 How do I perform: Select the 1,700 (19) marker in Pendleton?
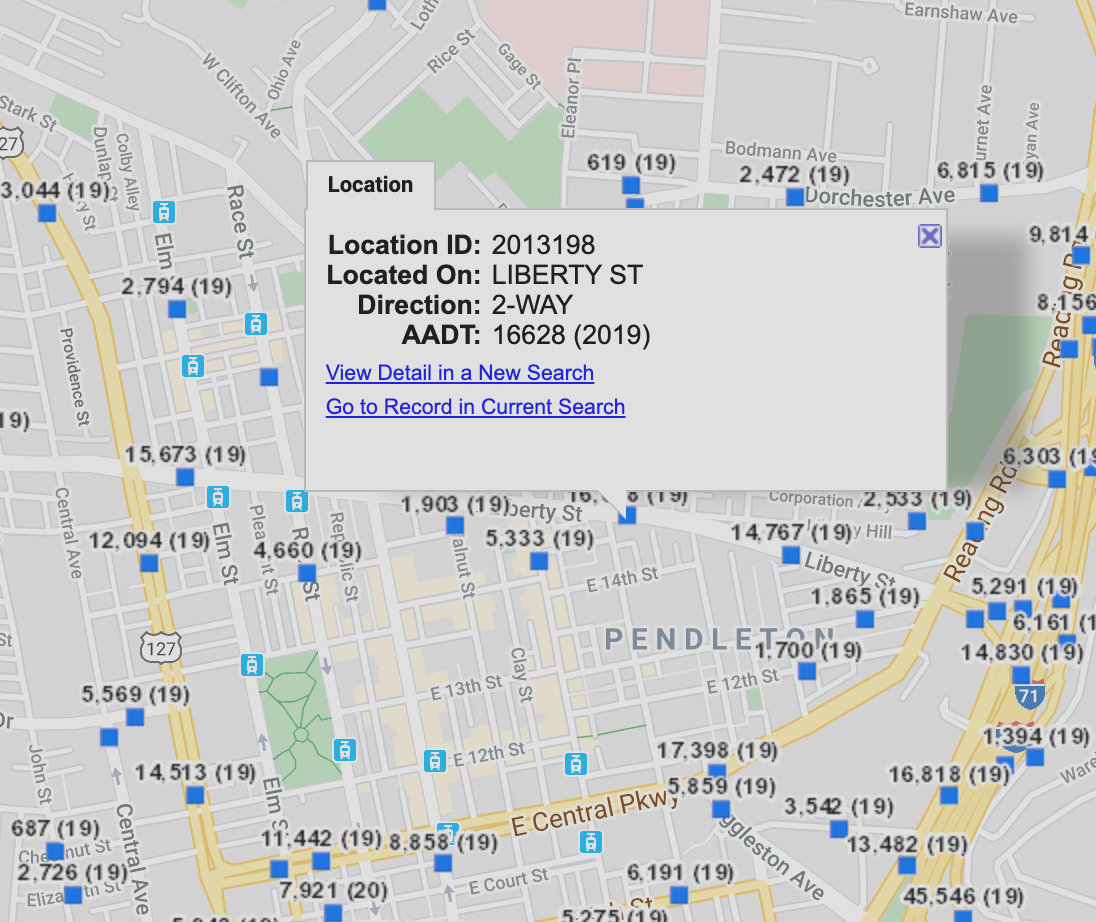click(807, 671)
